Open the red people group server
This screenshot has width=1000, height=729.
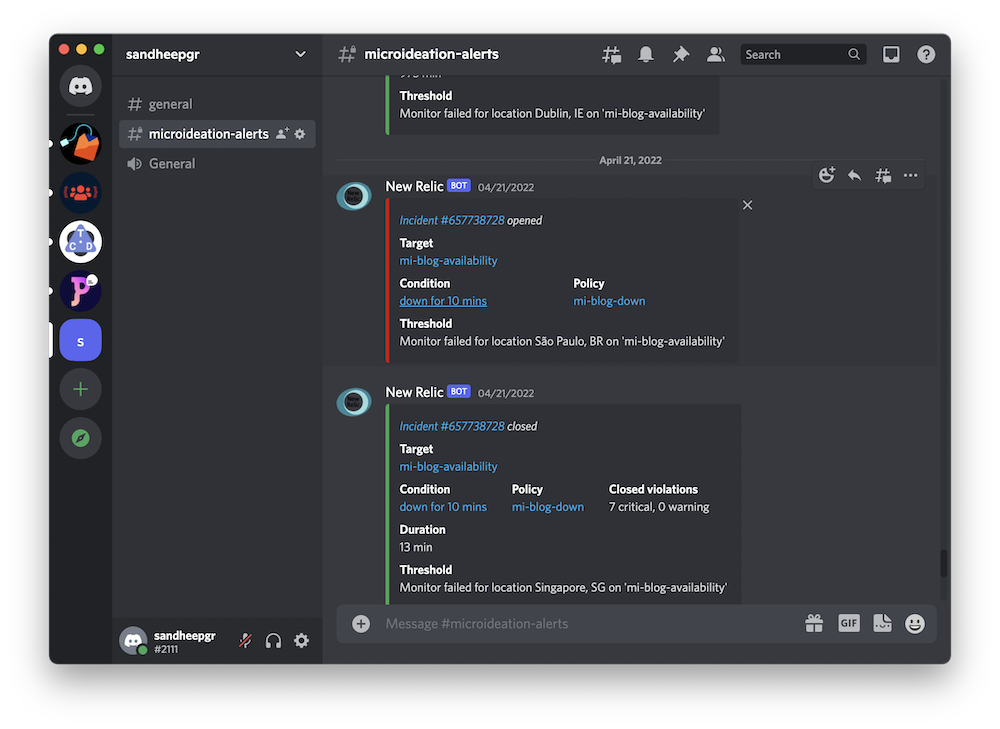pos(80,193)
